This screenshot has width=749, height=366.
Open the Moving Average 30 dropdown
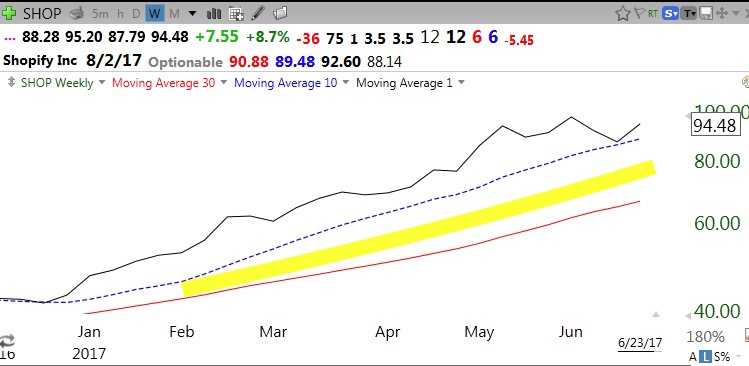point(224,83)
